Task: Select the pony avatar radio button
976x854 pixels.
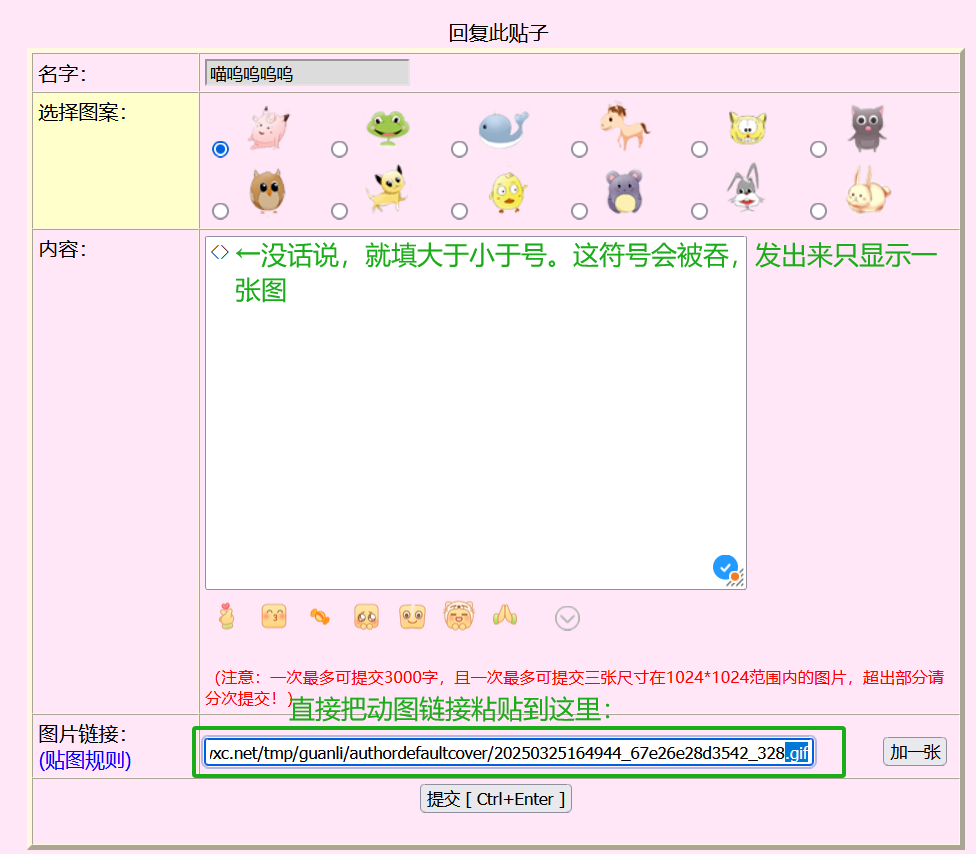Action: click(x=580, y=149)
